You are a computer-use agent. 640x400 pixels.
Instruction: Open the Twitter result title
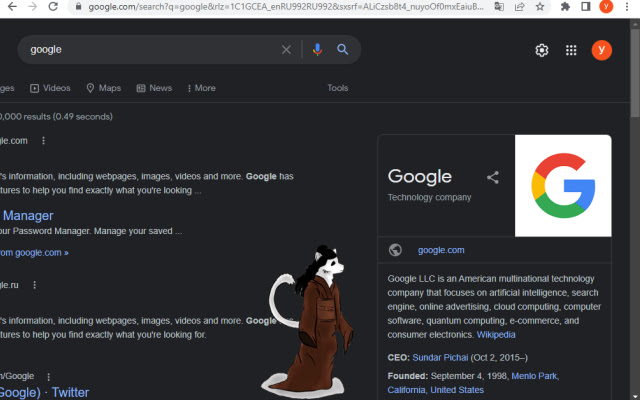click(x=44, y=393)
